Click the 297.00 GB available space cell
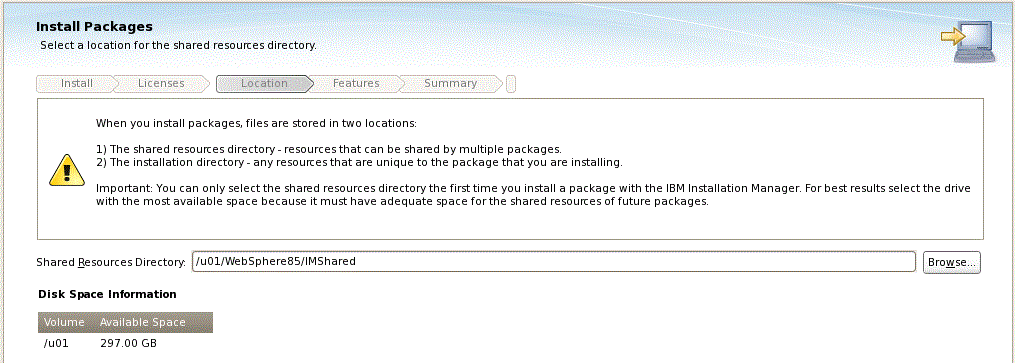The height and width of the screenshot is (363, 1015). point(128,343)
